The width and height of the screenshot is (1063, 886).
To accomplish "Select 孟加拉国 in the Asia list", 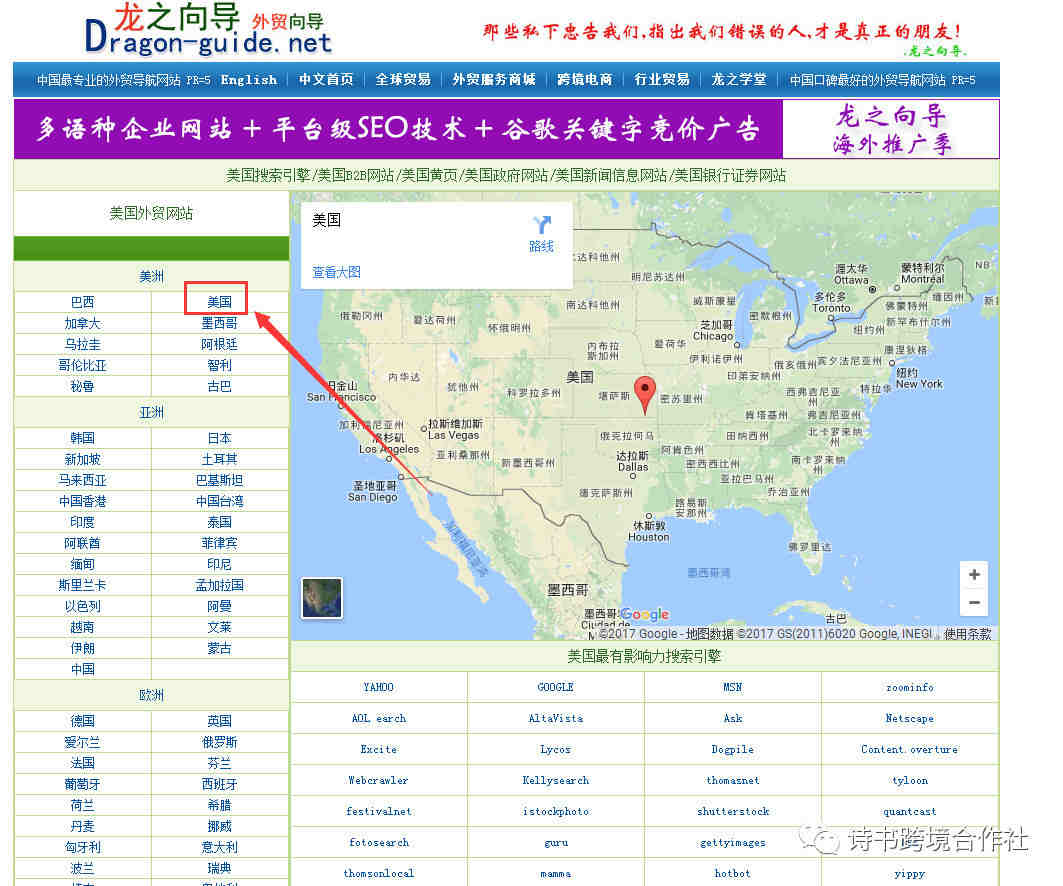I will click(x=219, y=585).
